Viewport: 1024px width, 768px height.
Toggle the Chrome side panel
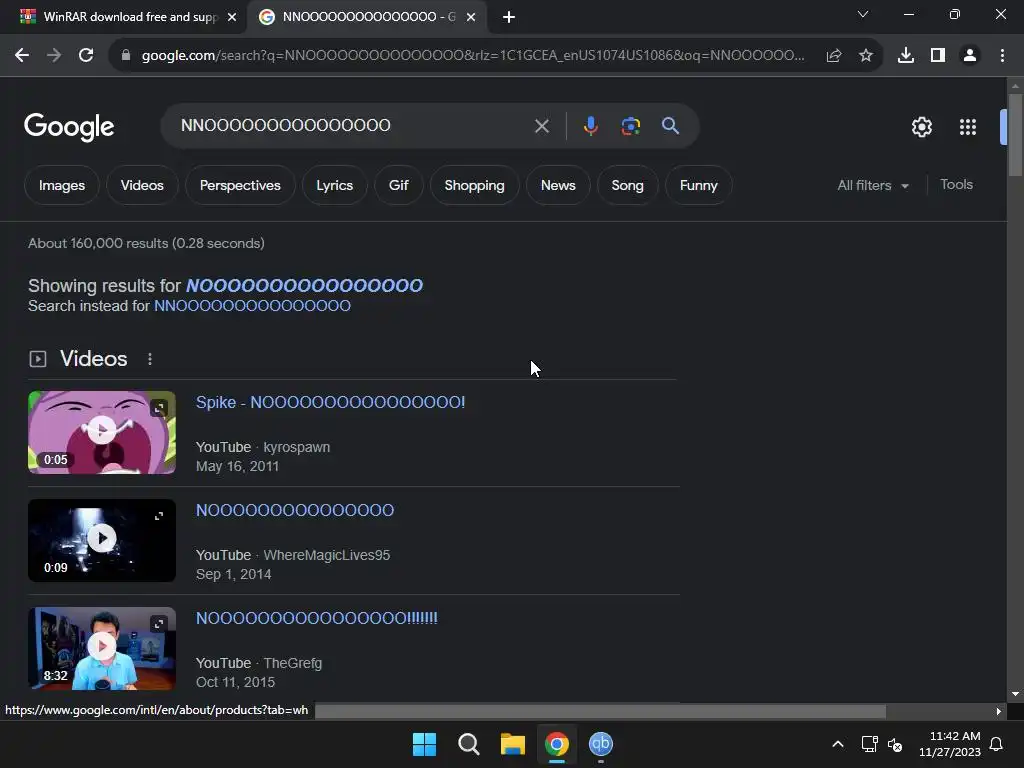point(938,56)
